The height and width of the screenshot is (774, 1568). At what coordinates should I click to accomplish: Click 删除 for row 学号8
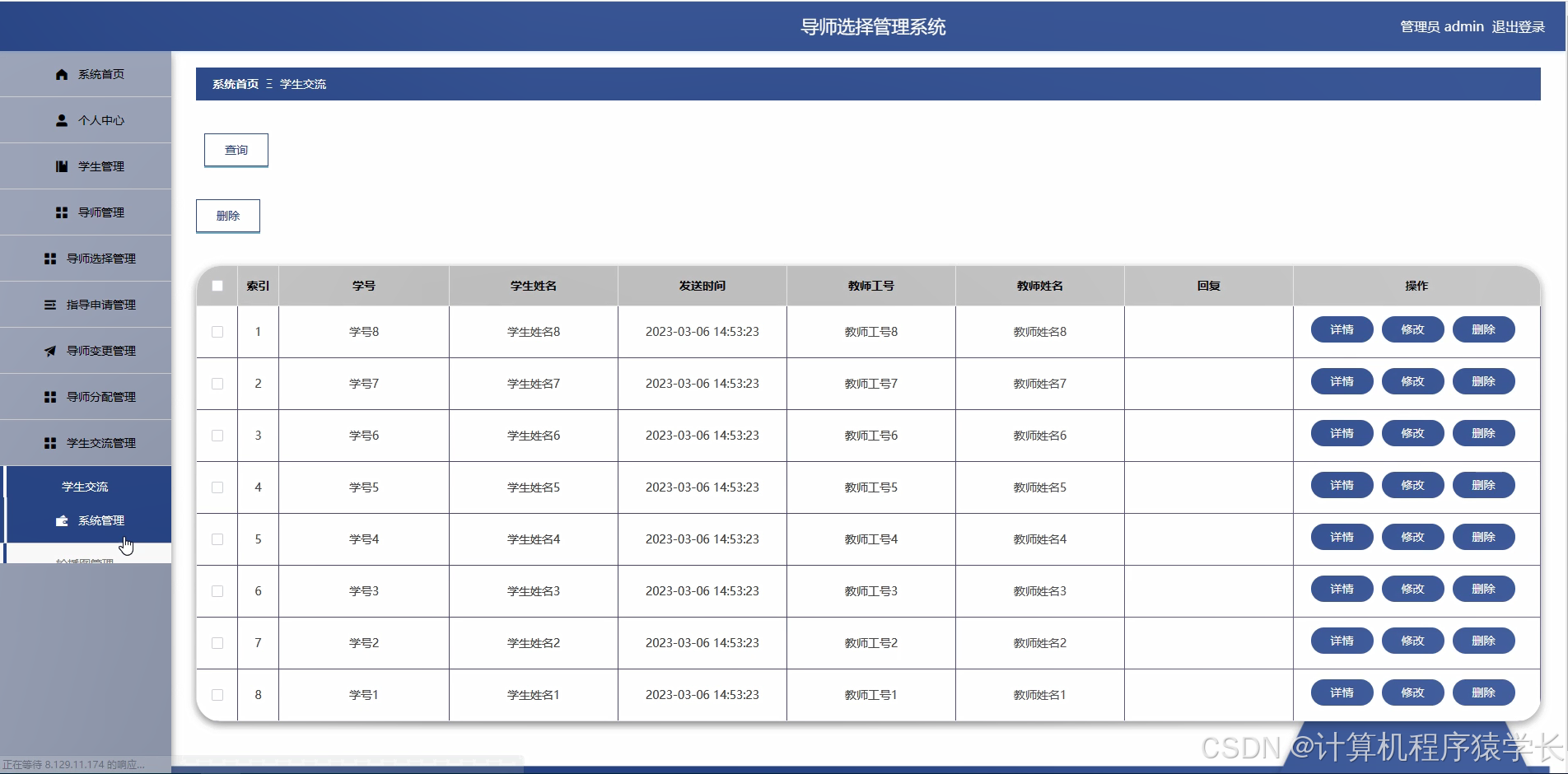click(1483, 329)
